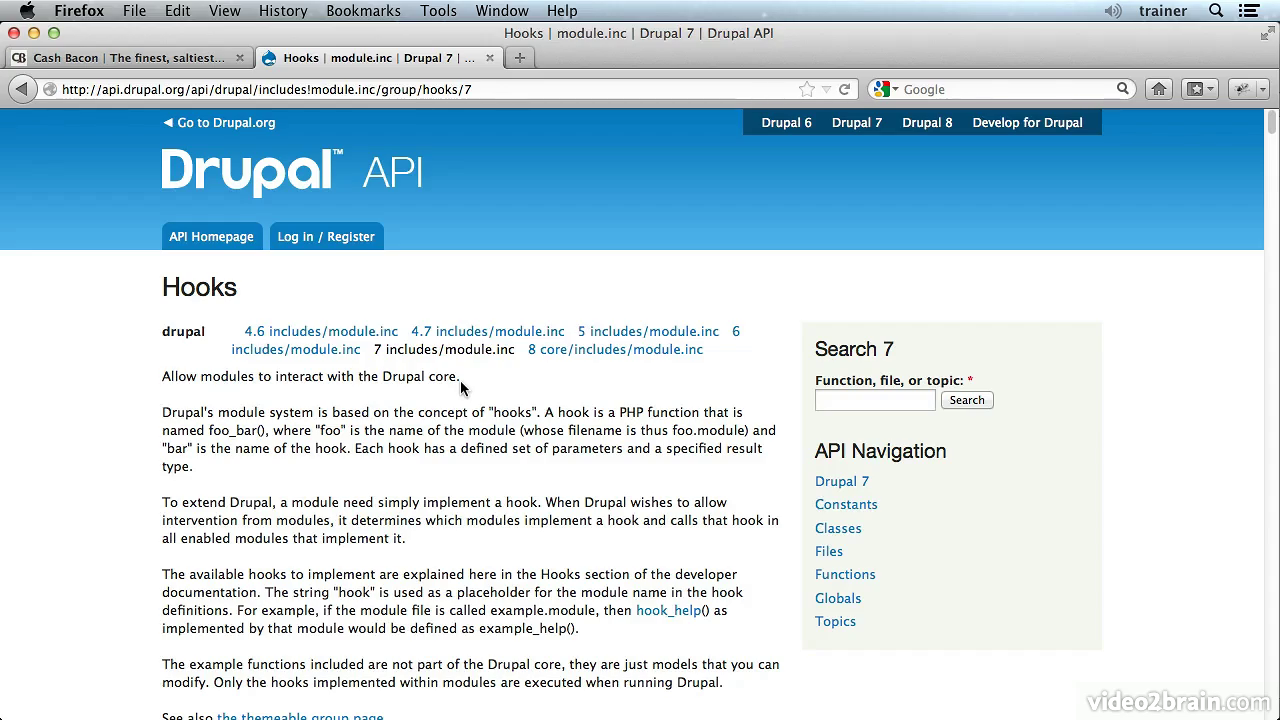Open the View menu
The width and height of the screenshot is (1280, 720).
[225, 11]
